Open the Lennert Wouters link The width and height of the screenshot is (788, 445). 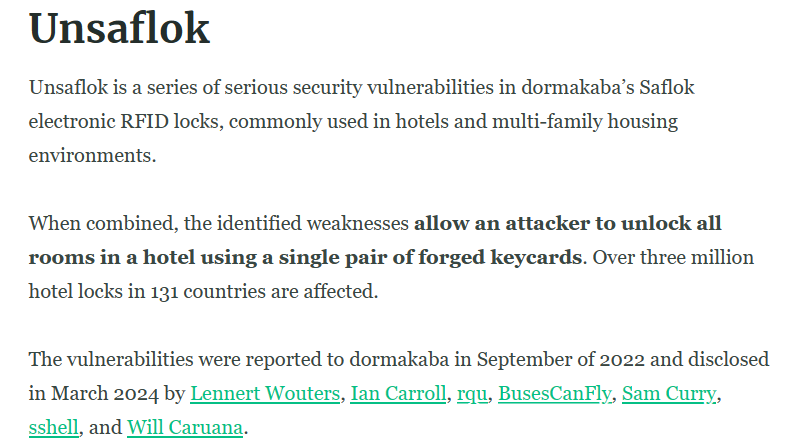tap(265, 393)
